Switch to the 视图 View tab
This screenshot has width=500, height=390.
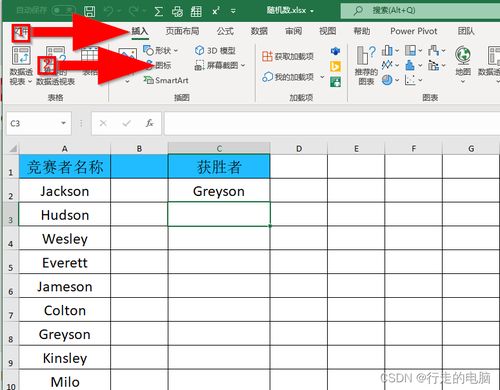point(328,31)
